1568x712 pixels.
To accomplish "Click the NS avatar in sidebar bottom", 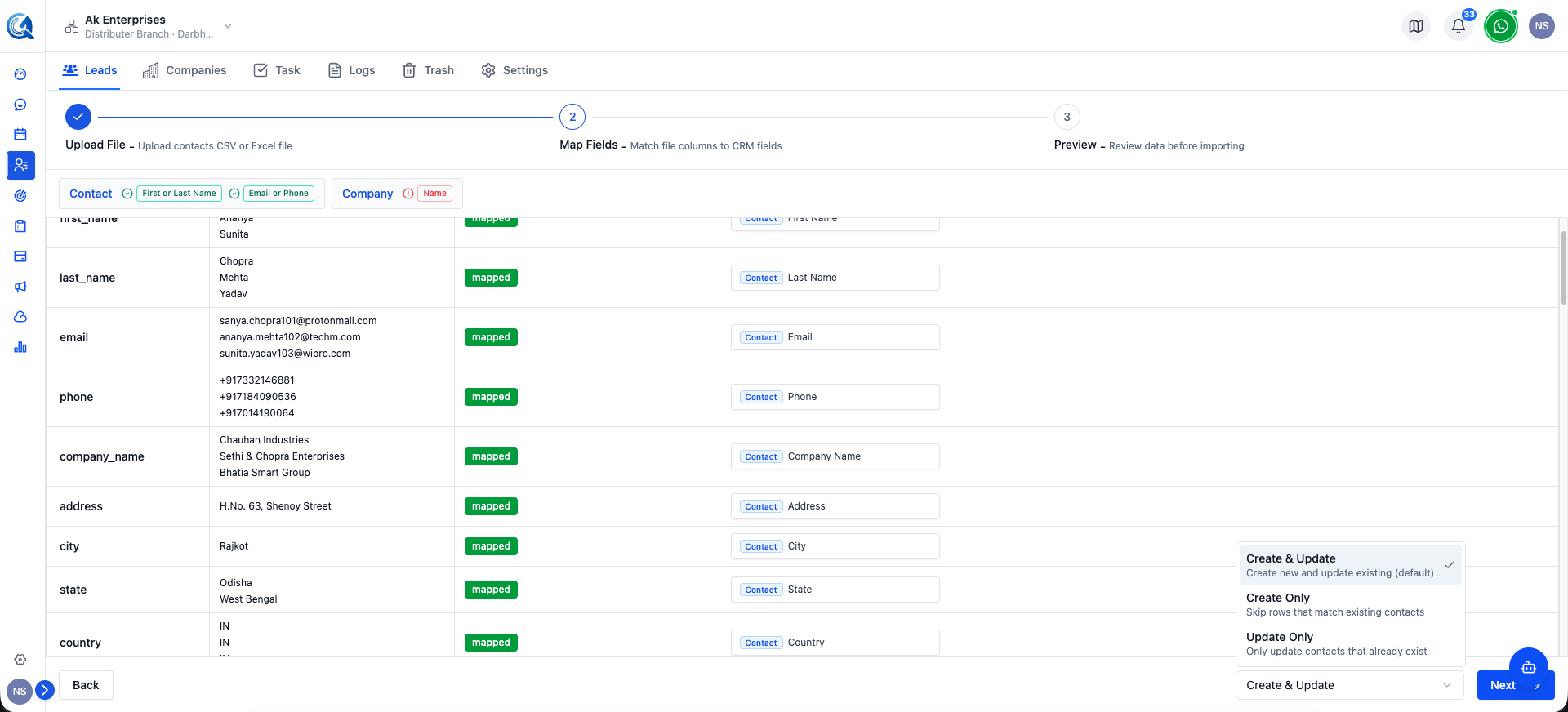I will coord(20,692).
